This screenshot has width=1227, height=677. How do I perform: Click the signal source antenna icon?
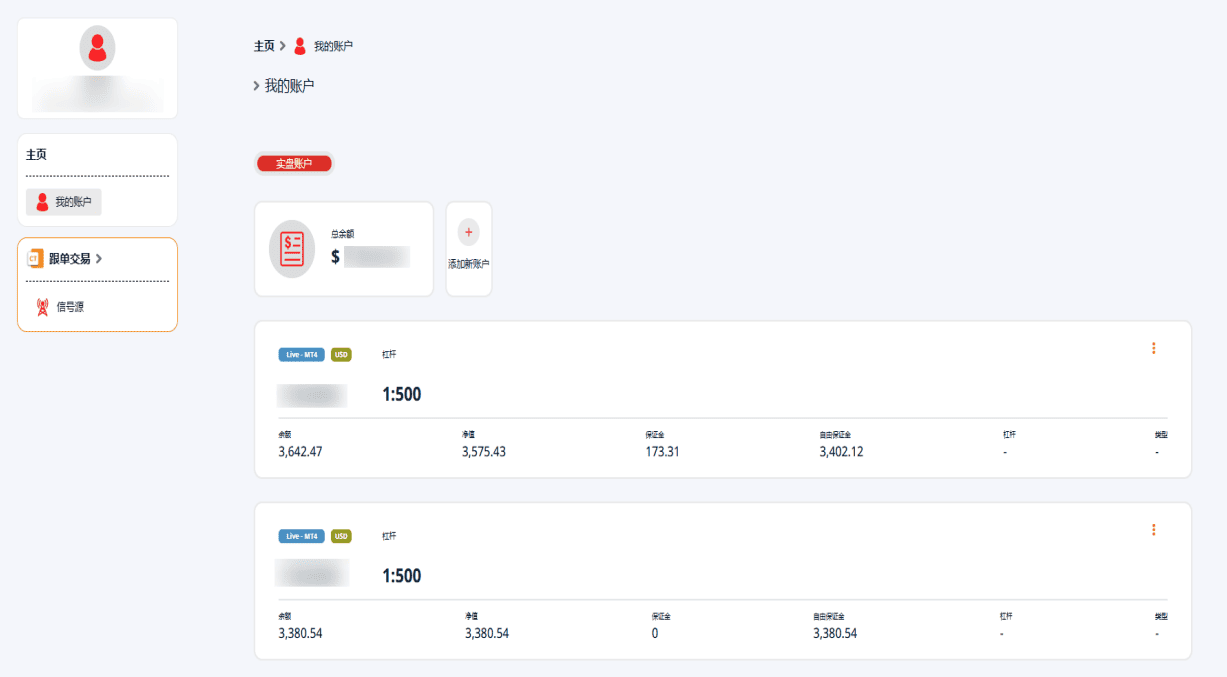(x=42, y=307)
